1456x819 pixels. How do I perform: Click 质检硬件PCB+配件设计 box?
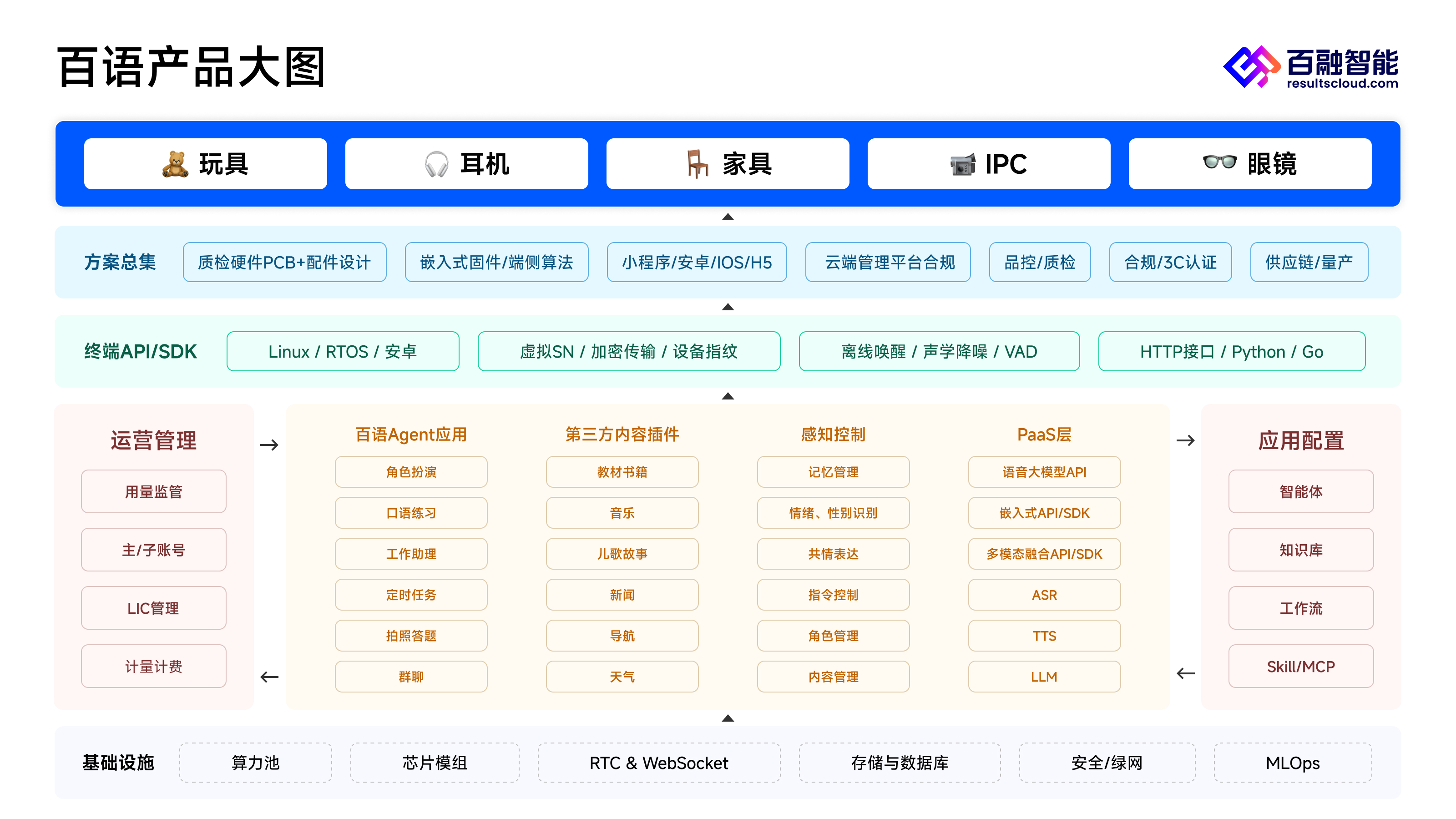(x=285, y=262)
